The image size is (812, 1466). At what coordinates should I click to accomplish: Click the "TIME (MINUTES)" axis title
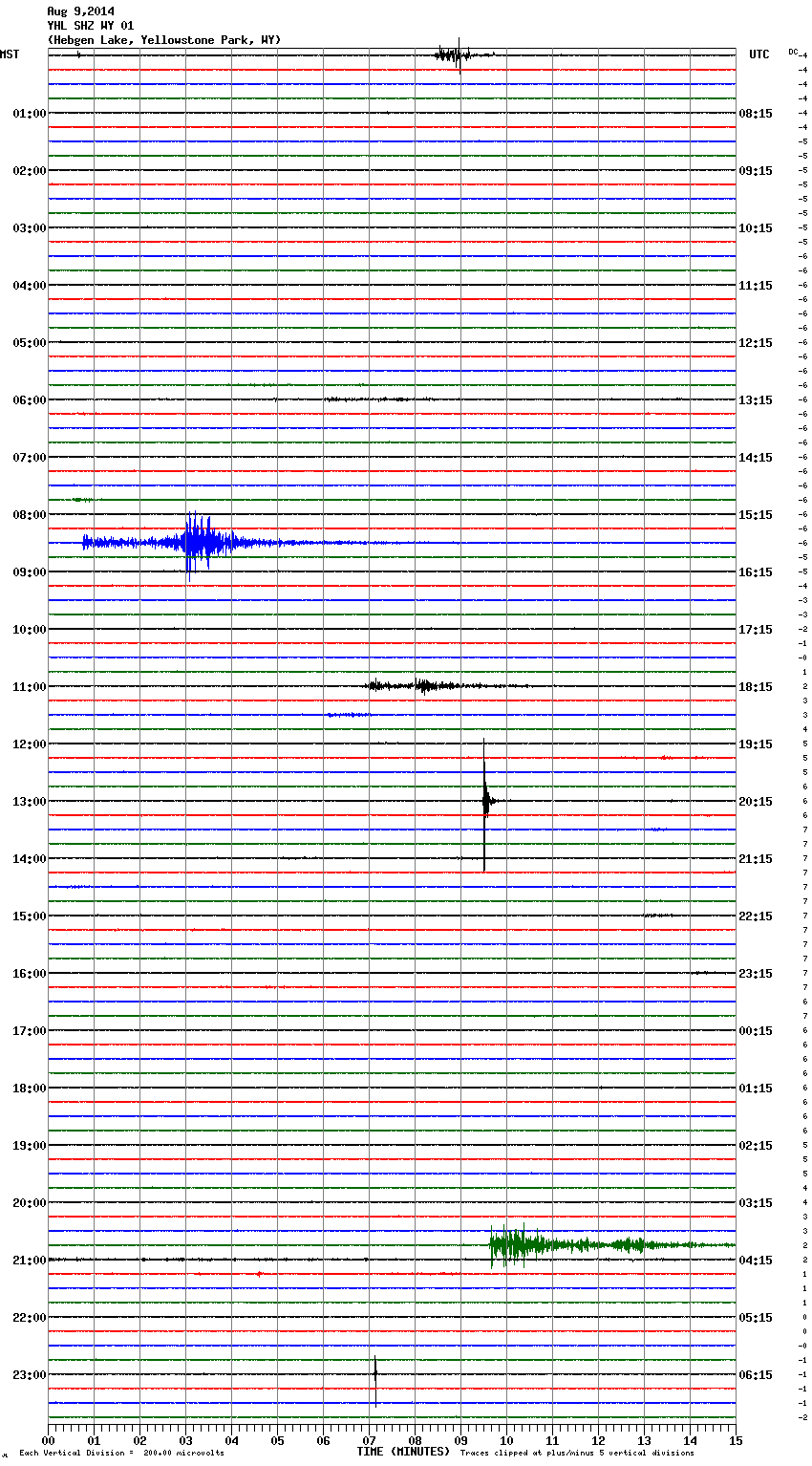(403, 1452)
